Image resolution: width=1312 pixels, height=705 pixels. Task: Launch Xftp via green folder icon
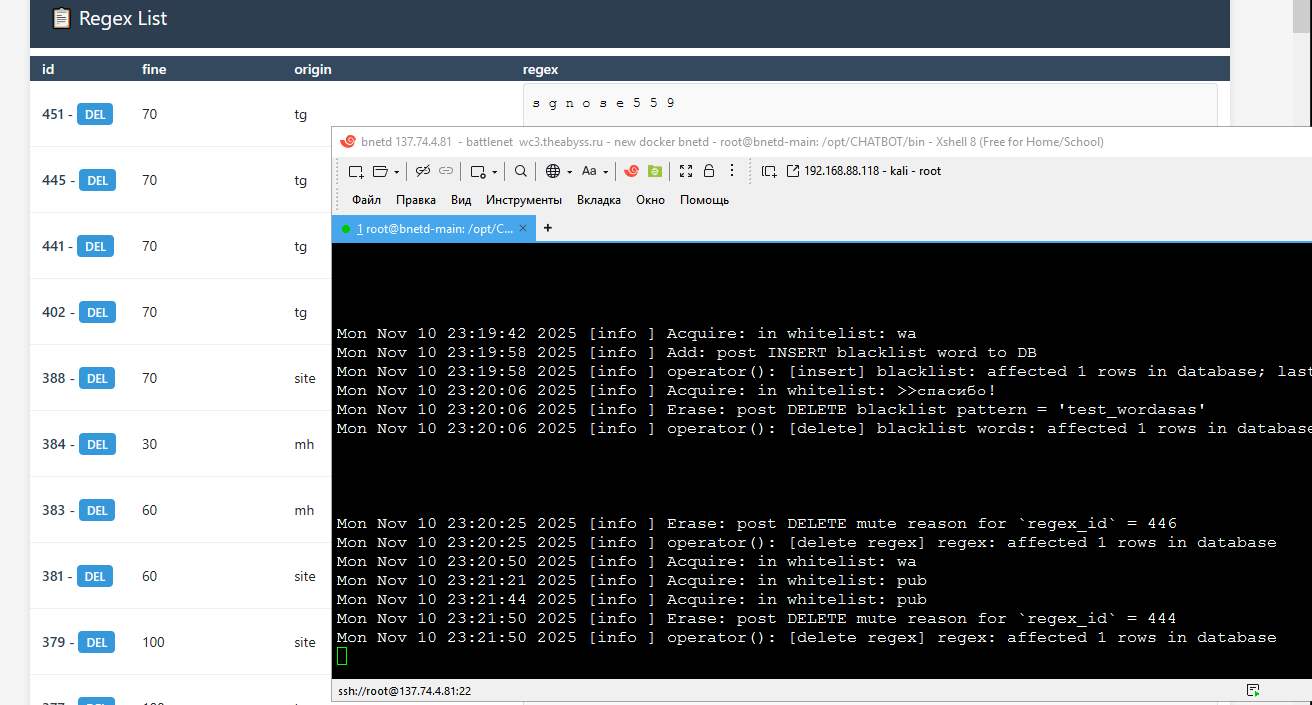[x=654, y=171]
